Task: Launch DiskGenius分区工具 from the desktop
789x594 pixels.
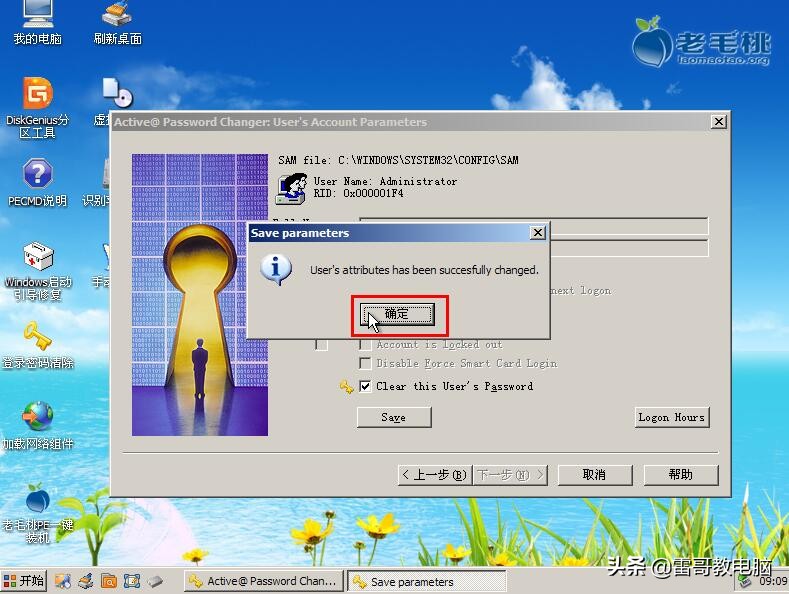Action: pyautogui.click(x=38, y=107)
